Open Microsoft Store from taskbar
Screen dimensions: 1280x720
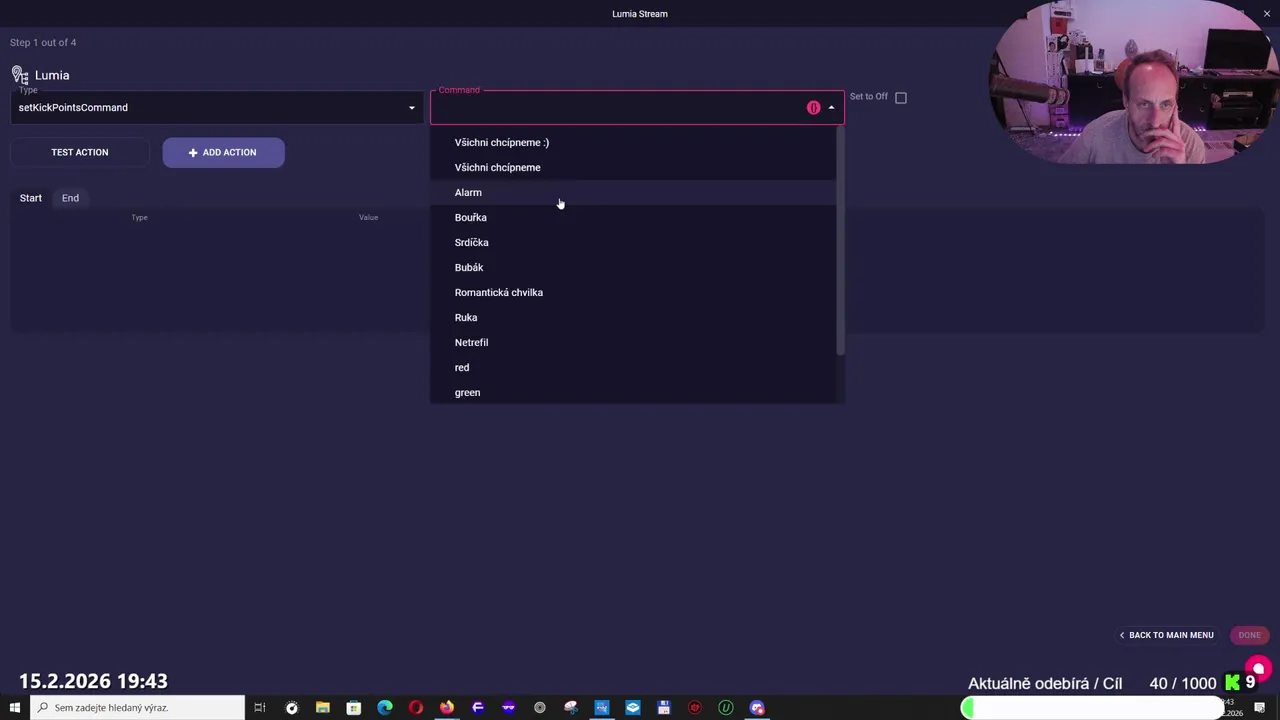click(x=354, y=708)
